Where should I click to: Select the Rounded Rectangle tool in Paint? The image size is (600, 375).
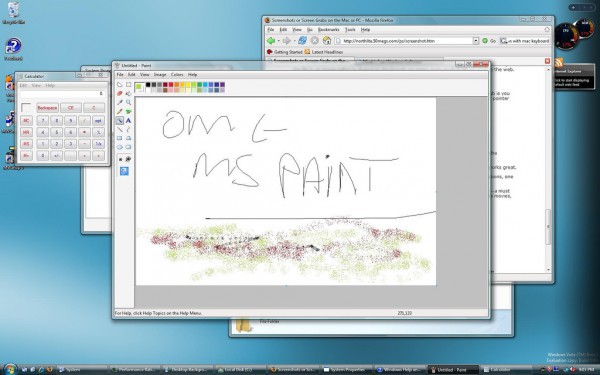(128, 147)
